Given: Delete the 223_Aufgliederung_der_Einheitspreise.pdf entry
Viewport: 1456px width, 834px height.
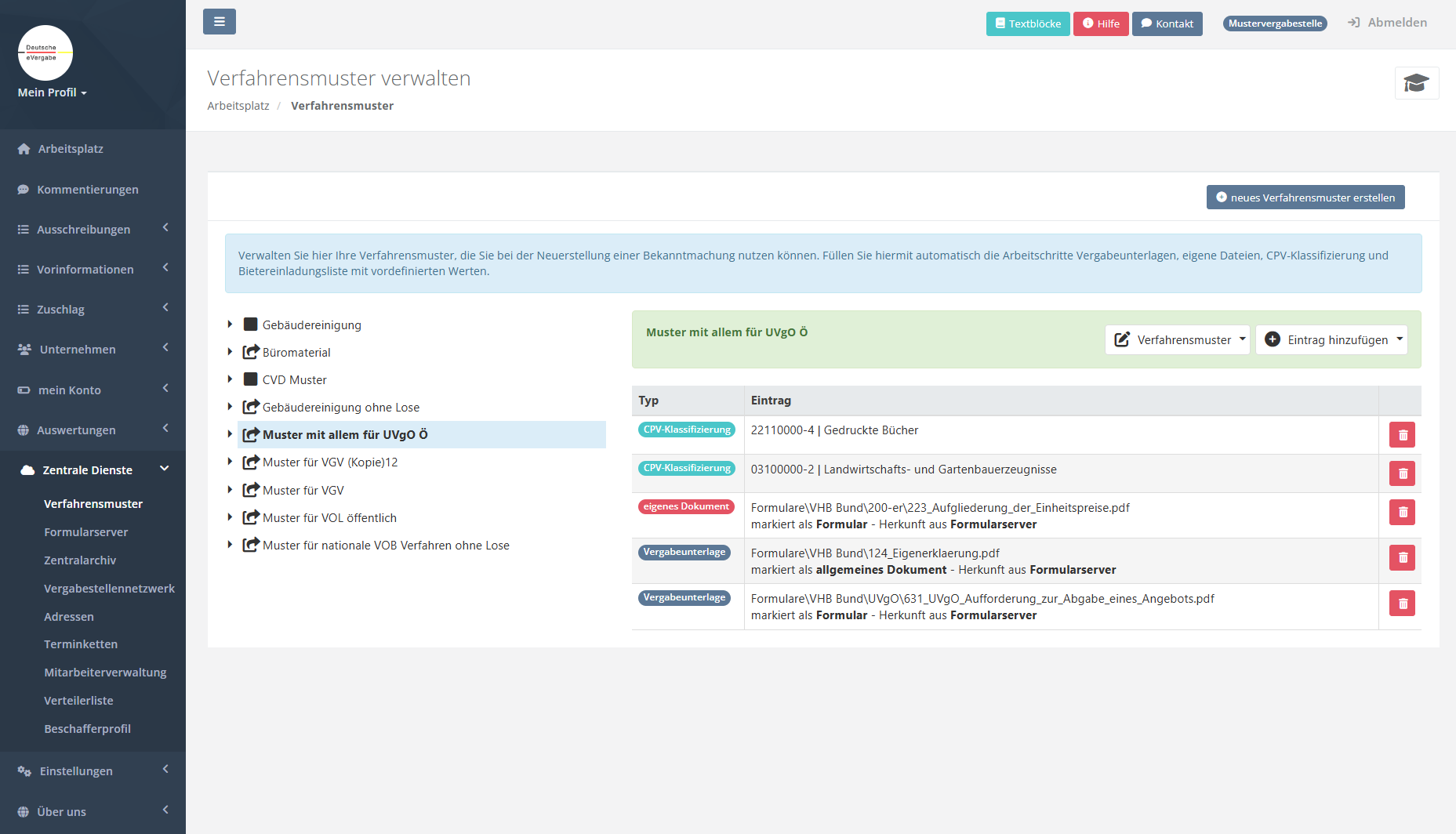Looking at the screenshot, I should click(1402, 513).
